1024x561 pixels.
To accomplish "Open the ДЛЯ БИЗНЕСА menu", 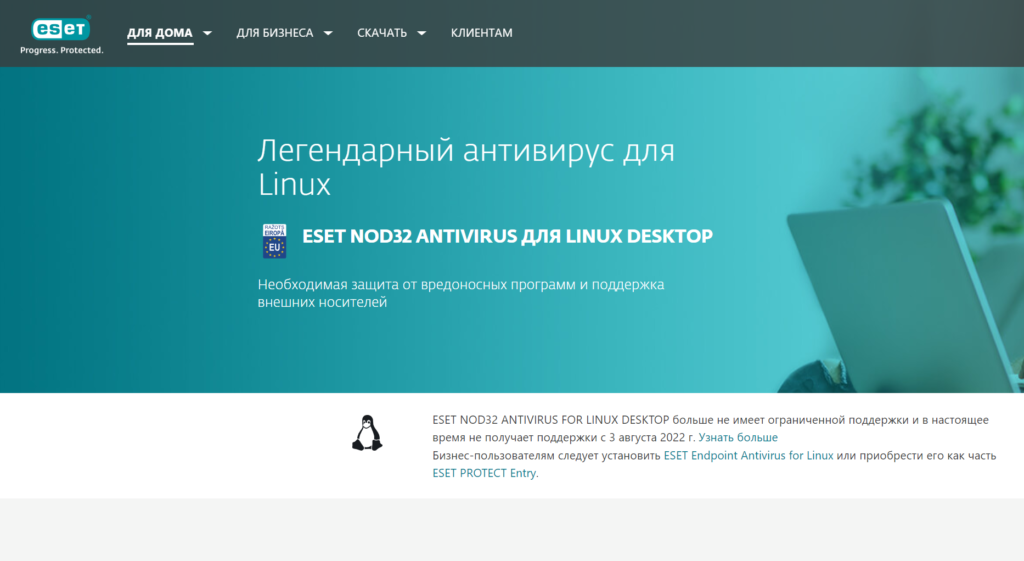I will 275,33.
